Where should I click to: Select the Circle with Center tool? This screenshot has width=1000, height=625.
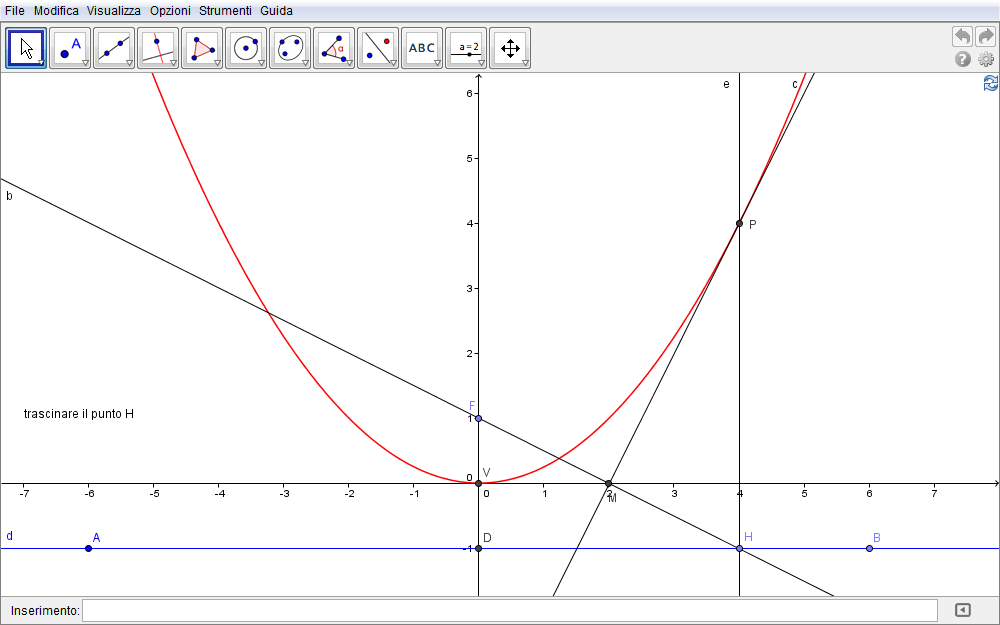coord(246,48)
